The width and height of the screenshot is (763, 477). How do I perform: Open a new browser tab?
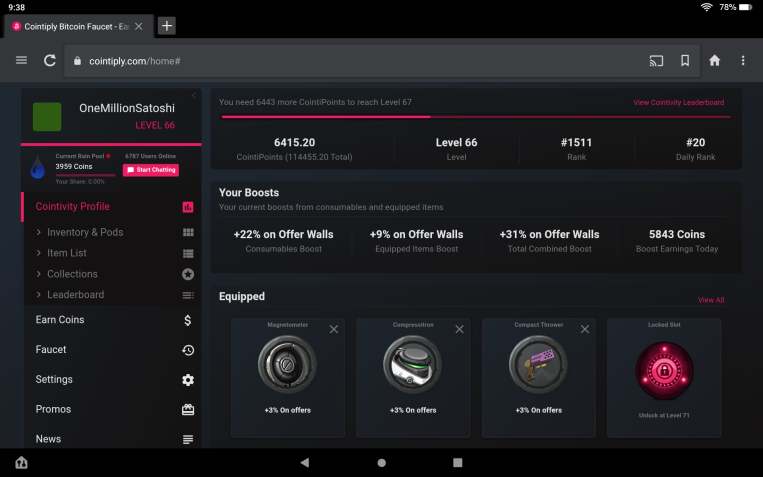[x=166, y=26]
